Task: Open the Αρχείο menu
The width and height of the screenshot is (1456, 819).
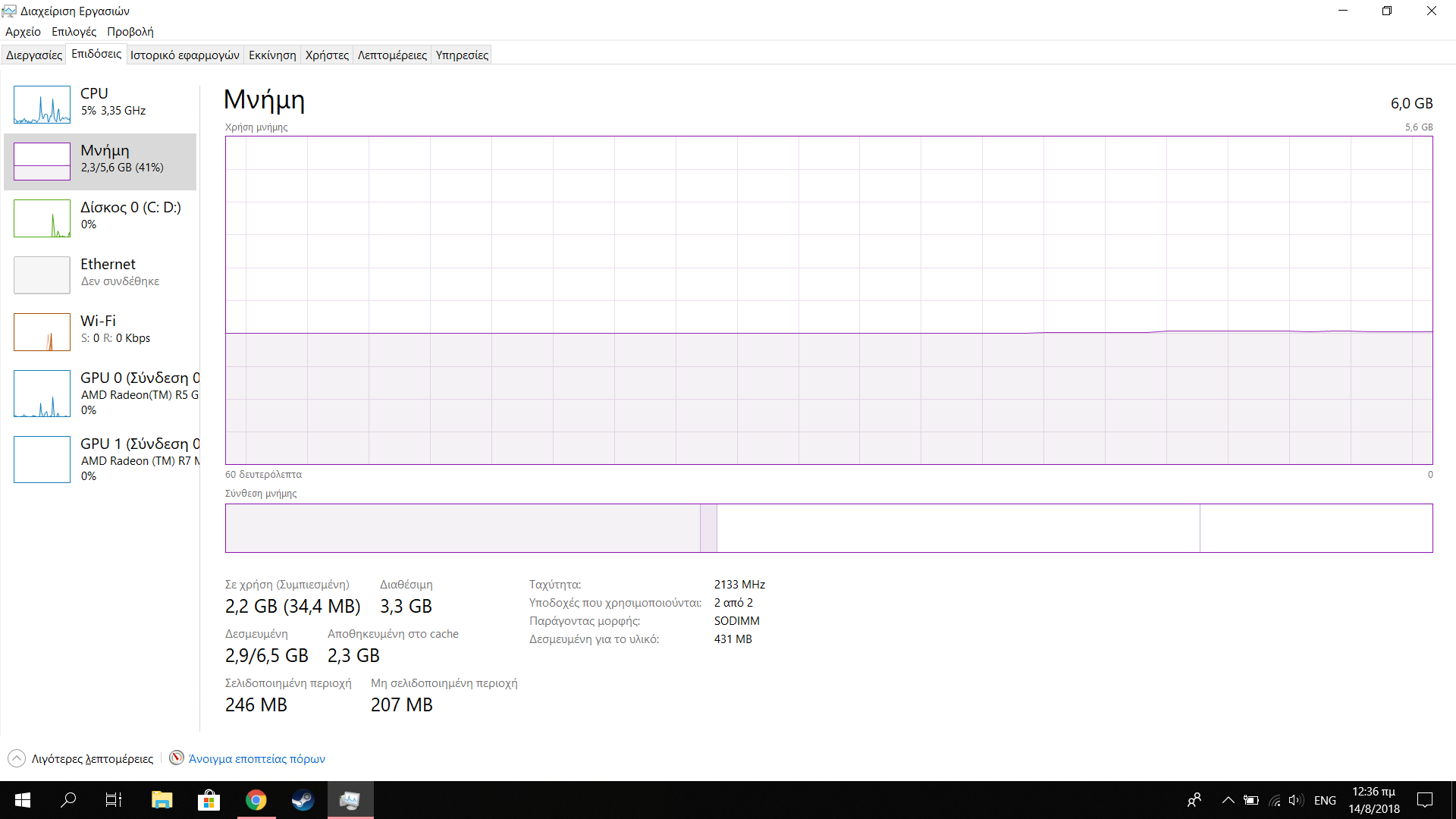Action: (x=23, y=32)
